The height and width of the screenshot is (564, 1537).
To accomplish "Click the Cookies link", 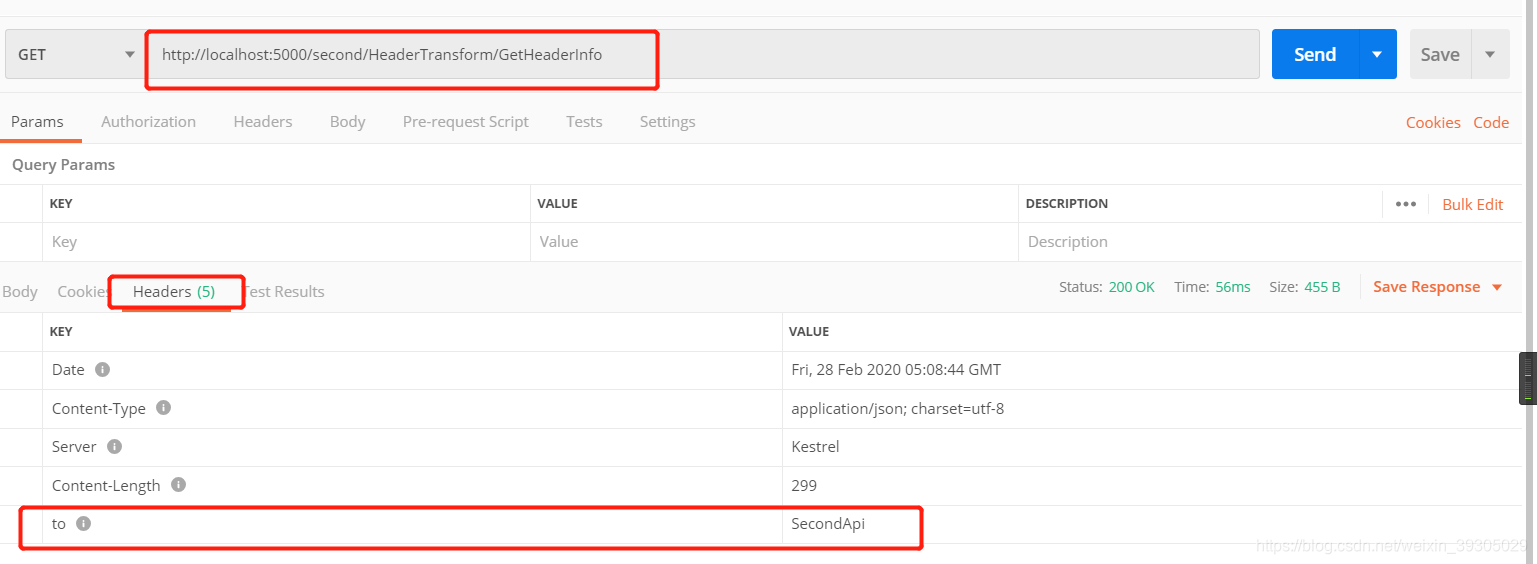I will 1433,123.
